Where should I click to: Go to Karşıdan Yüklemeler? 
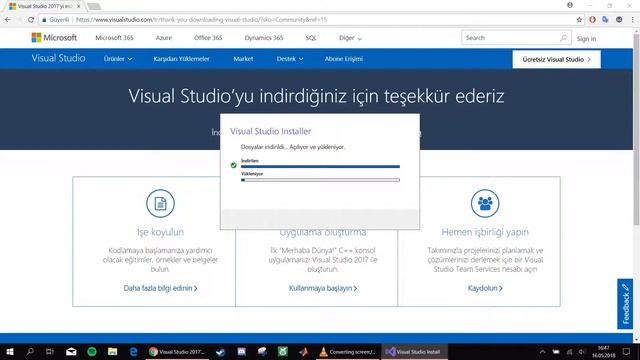[x=182, y=59]
